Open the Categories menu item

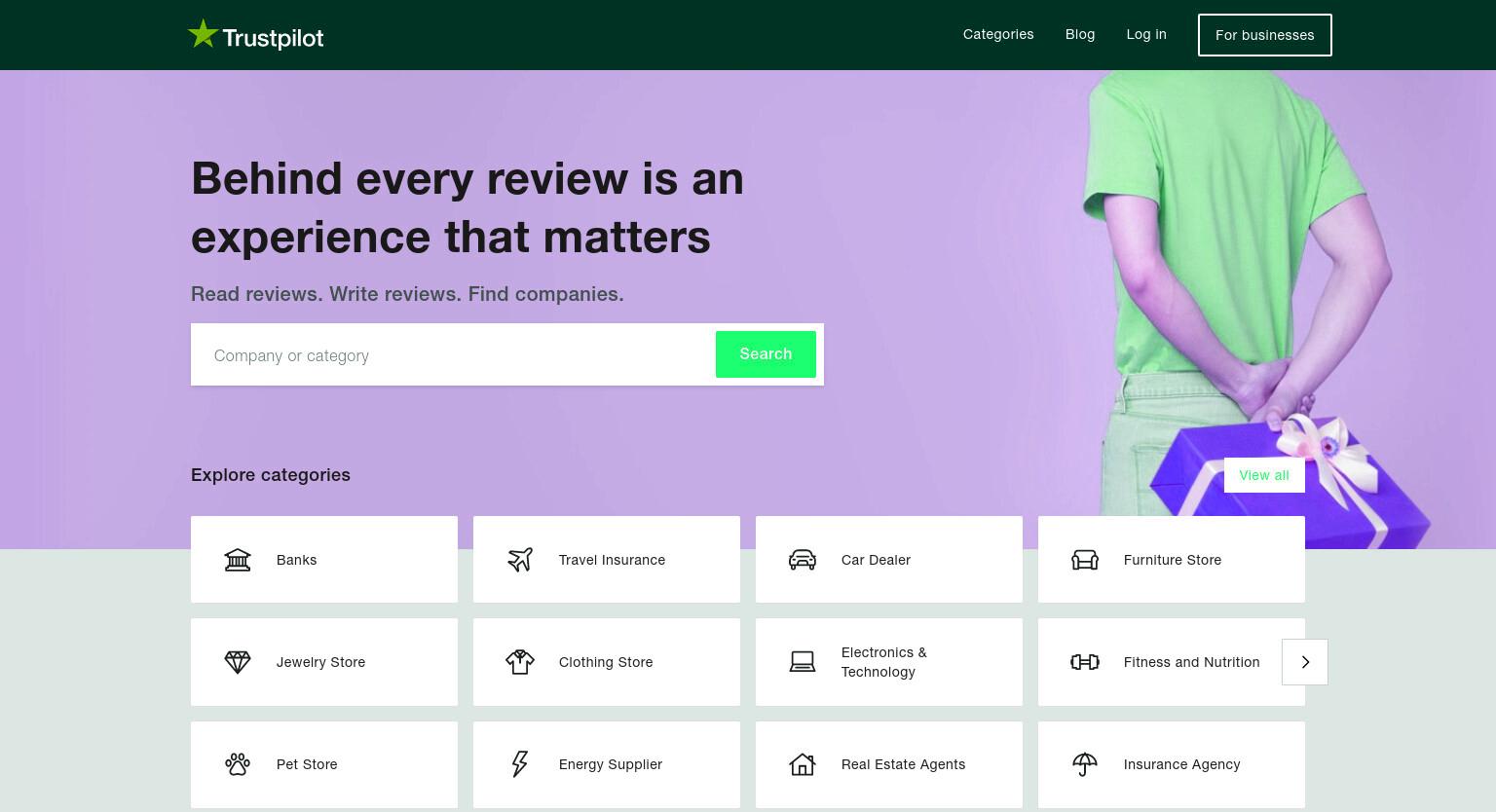click(x=998, y=34)
